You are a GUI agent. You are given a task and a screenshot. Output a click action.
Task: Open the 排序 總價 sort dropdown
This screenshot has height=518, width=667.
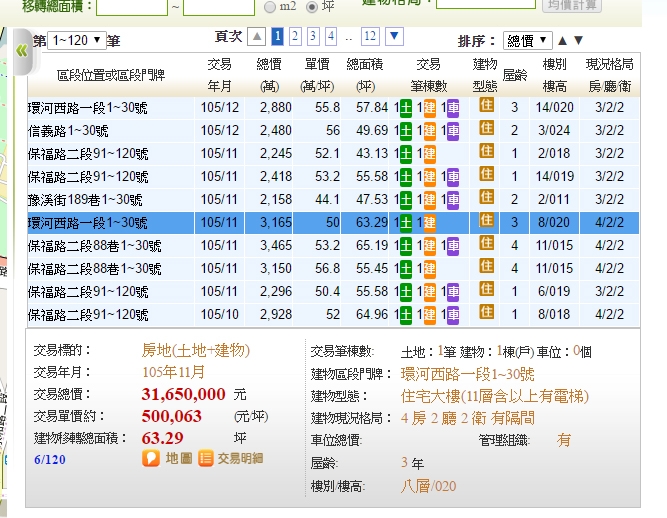click(527, 41)
